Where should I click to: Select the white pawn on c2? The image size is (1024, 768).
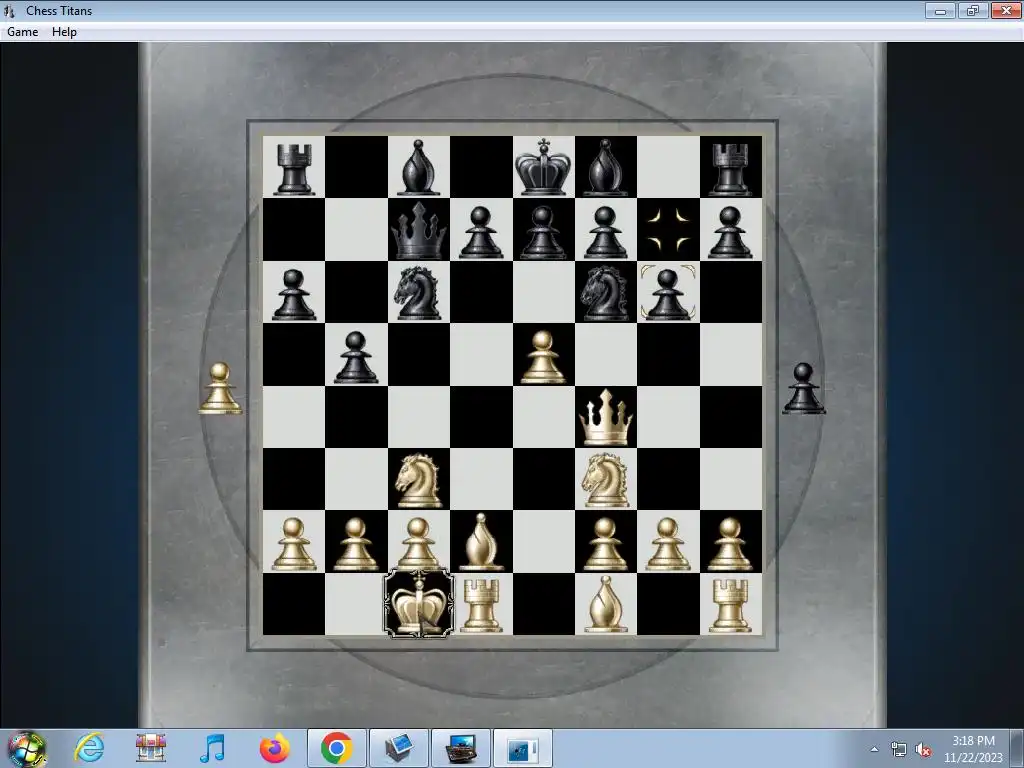[419, 543]
